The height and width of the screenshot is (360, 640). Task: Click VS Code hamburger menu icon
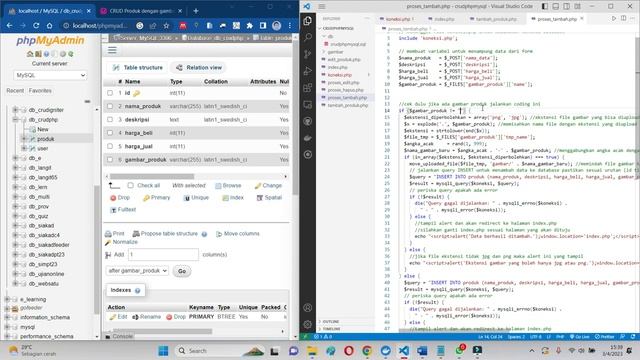coord(322,6)
